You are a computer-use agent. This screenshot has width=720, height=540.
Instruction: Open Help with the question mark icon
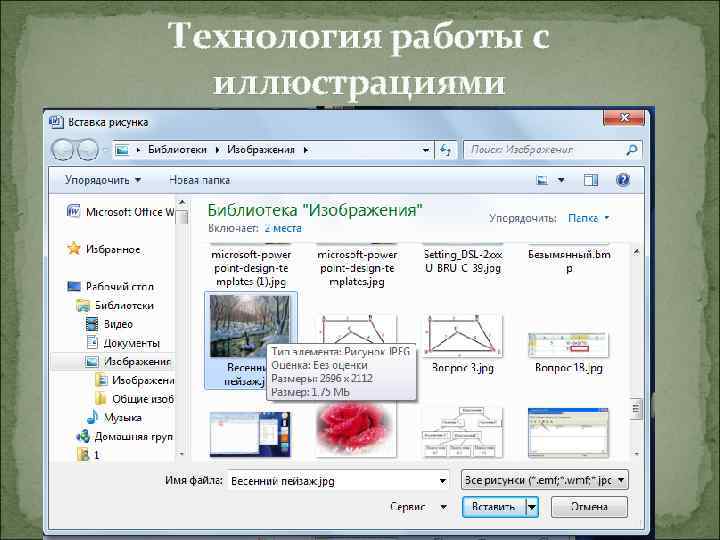point(622,180)
